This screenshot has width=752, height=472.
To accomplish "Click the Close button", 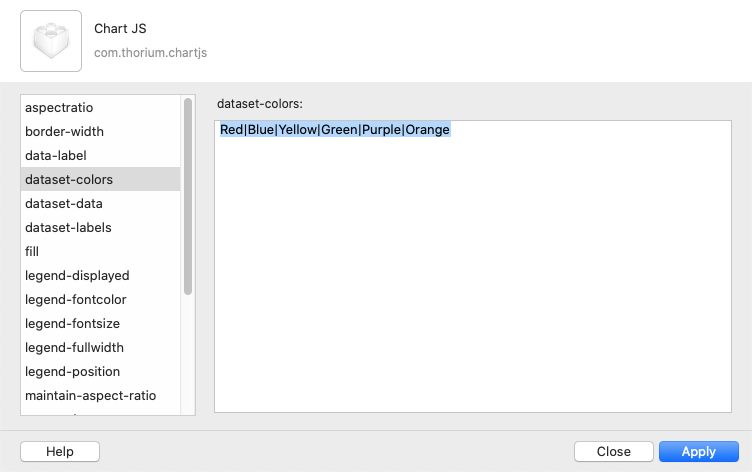I will click(613, 451).
